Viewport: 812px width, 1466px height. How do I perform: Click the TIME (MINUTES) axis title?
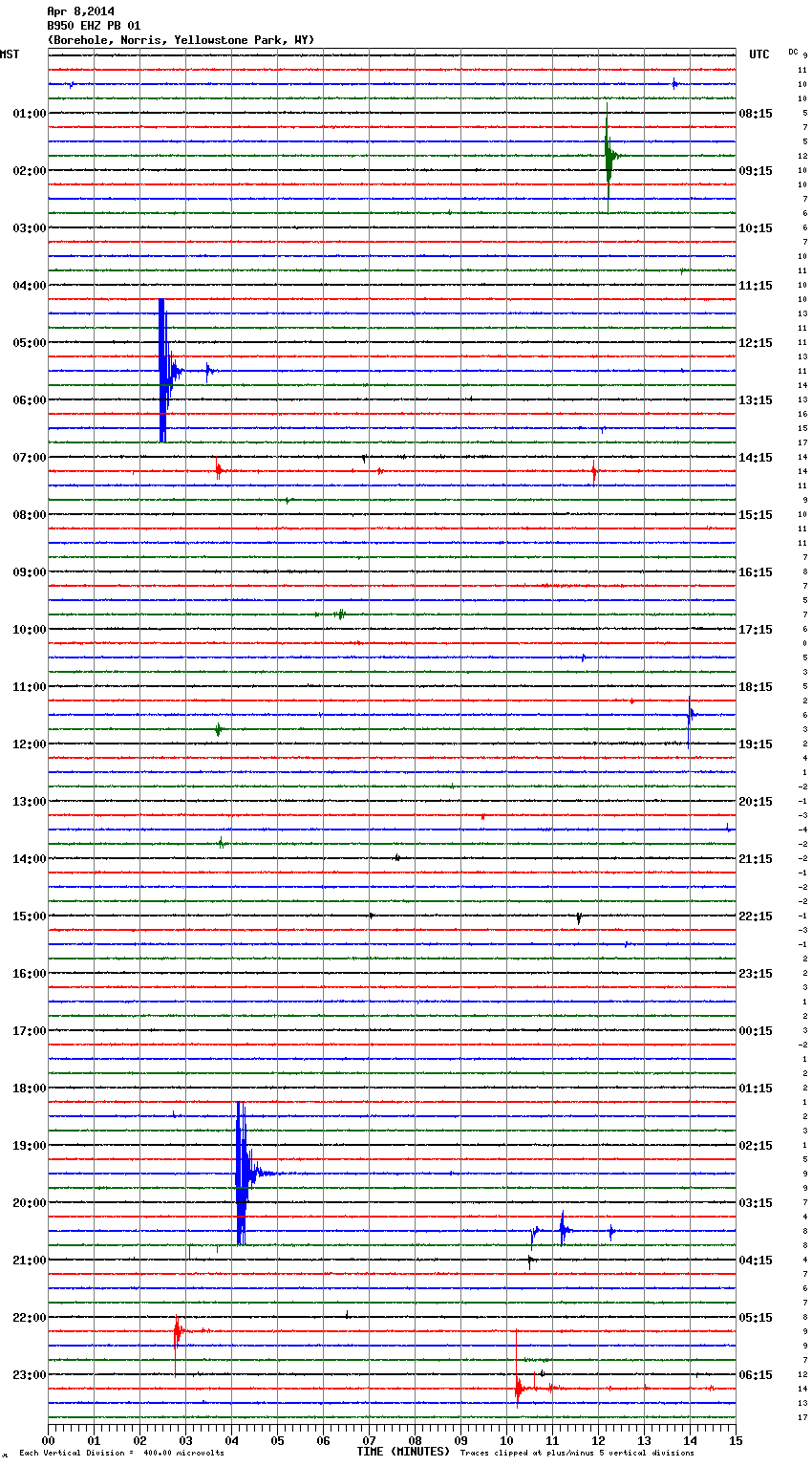pyautogui.click(x=402, y=1452)
